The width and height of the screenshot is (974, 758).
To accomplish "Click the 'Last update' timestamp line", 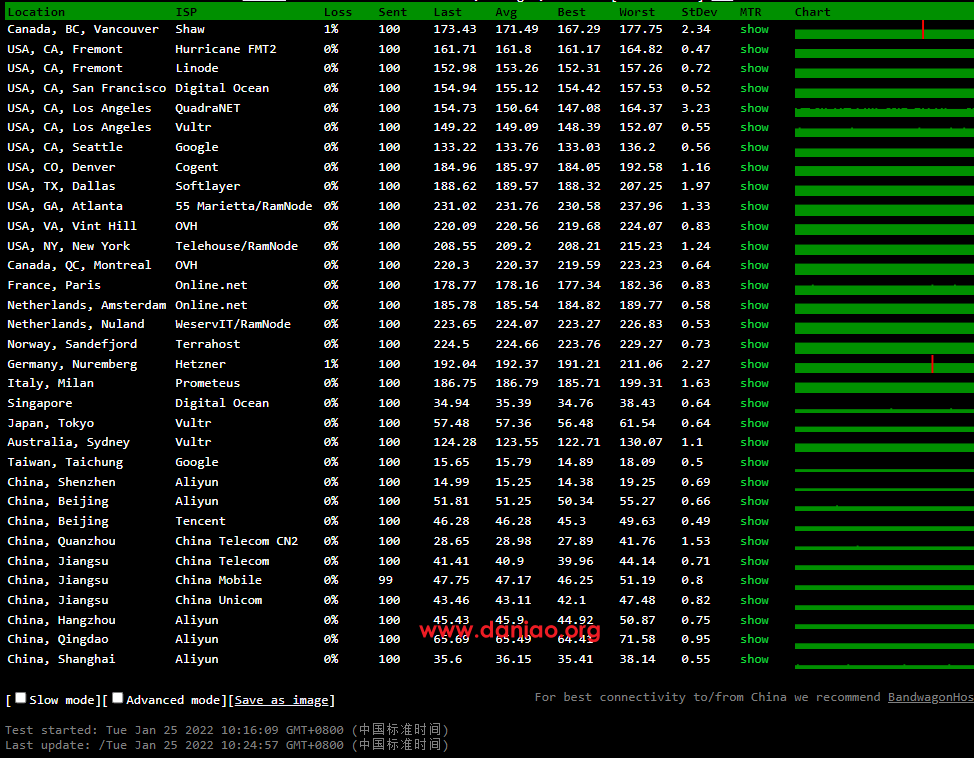I will point(227,744).
